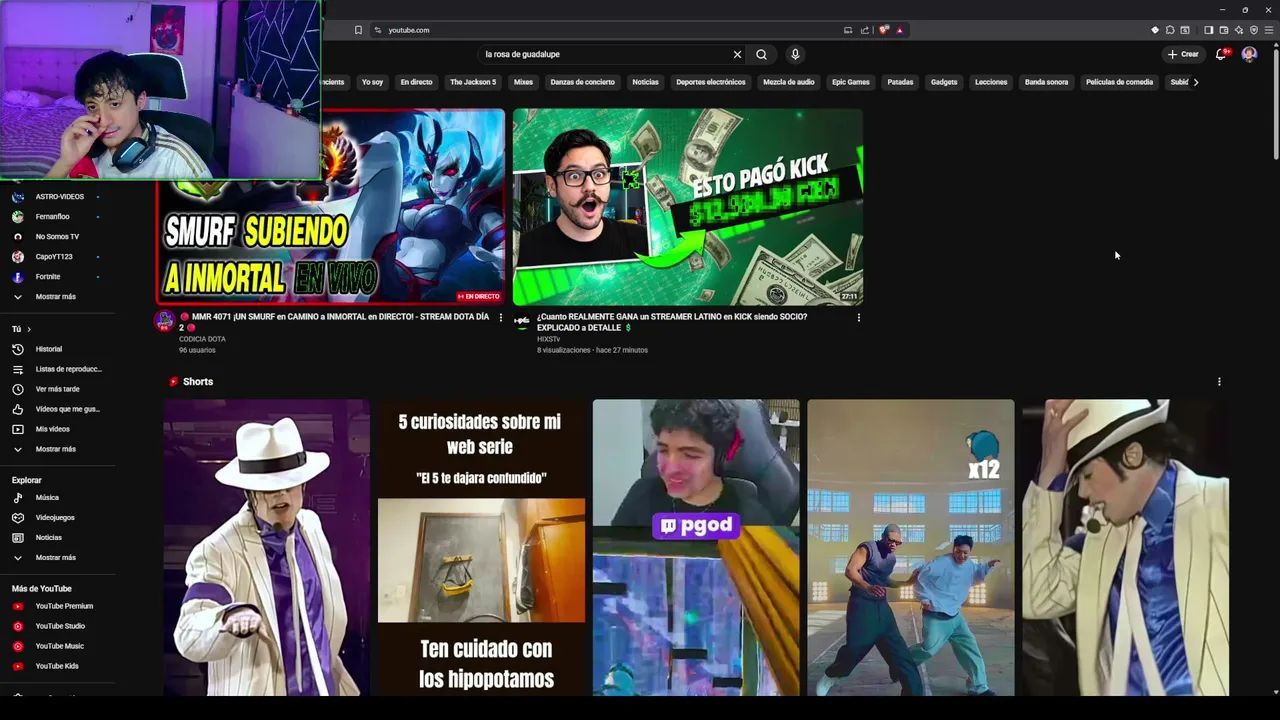Bookmark this page in the address bar

(358, 30)
